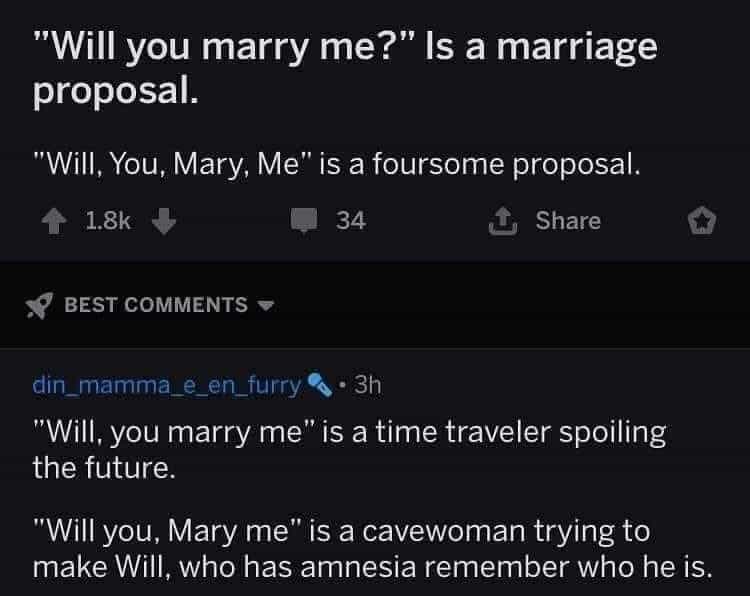Viewport: 750px width, 596px height.
Task: Tap the foursome proposal body text
Action: point(336,162)
